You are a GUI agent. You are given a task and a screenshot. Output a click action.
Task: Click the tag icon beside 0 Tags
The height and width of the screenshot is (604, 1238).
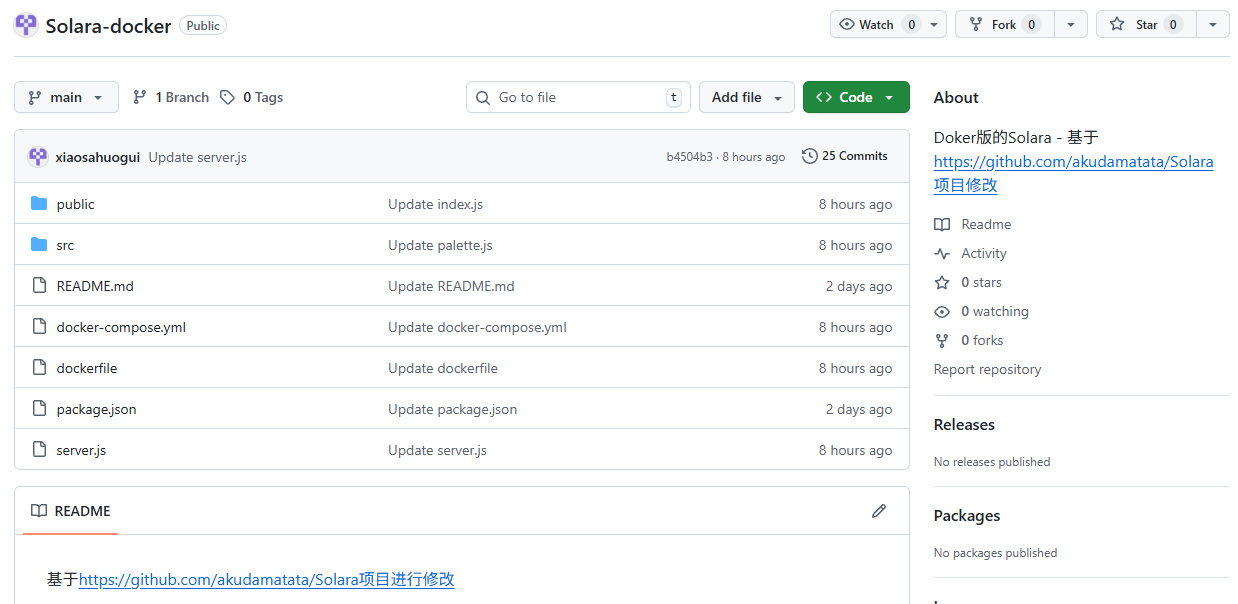tap(228, 97)
